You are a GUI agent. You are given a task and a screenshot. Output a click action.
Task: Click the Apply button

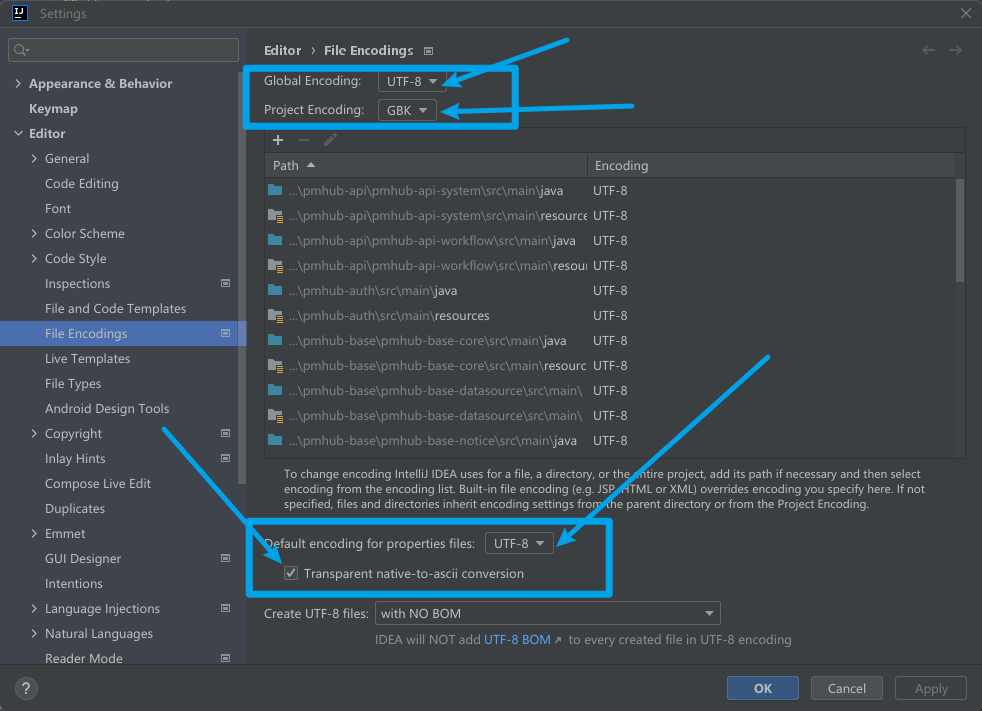coord(931,688)
